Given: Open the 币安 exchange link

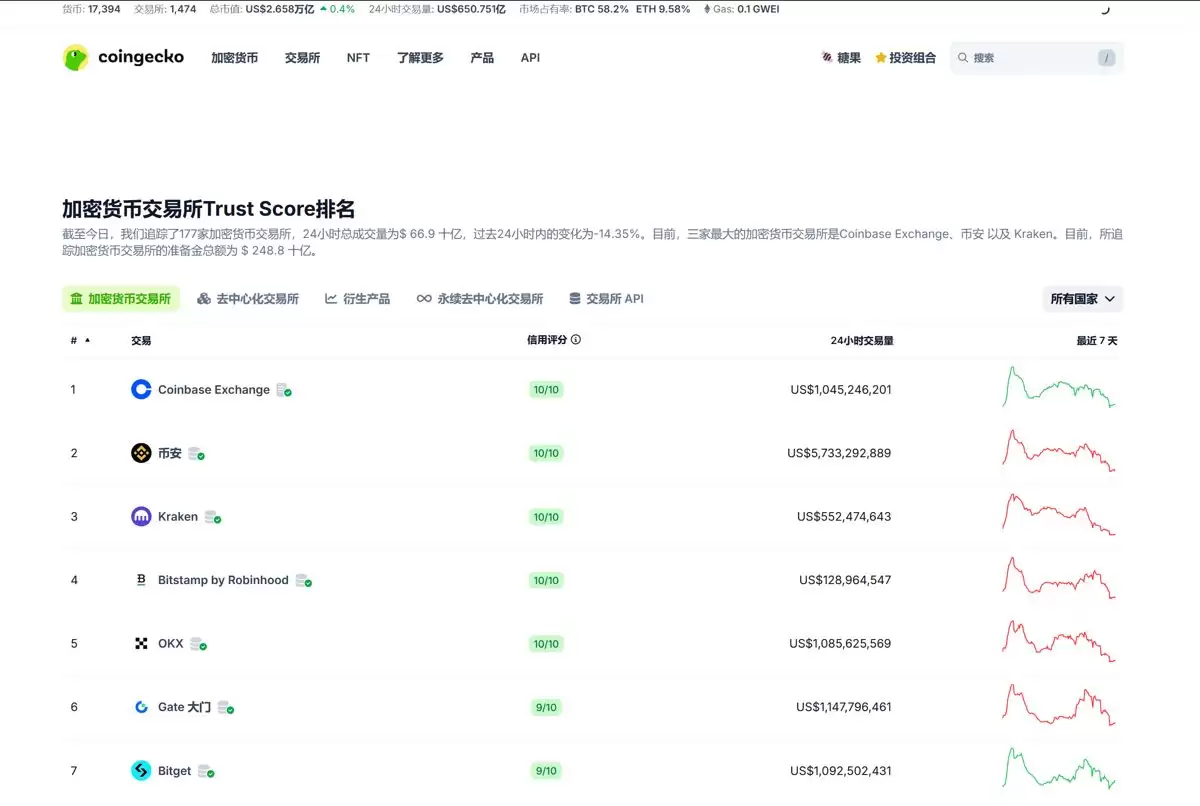Looking at the screenshot, I should coord(170,453).
